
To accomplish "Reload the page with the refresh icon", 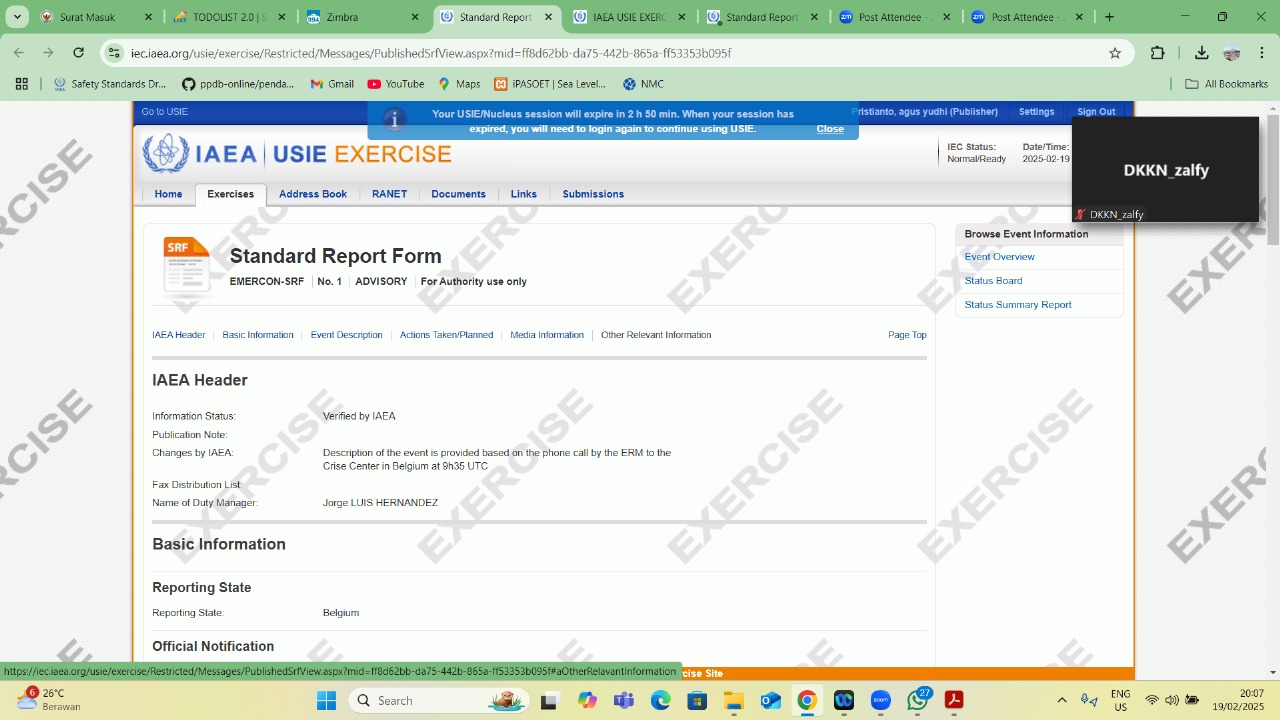I will pos(79,53).
